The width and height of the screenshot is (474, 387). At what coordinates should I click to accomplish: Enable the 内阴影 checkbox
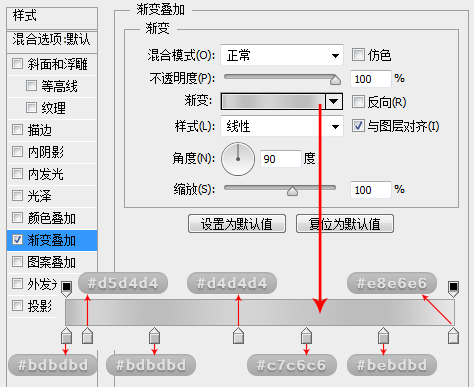point(17,152)
